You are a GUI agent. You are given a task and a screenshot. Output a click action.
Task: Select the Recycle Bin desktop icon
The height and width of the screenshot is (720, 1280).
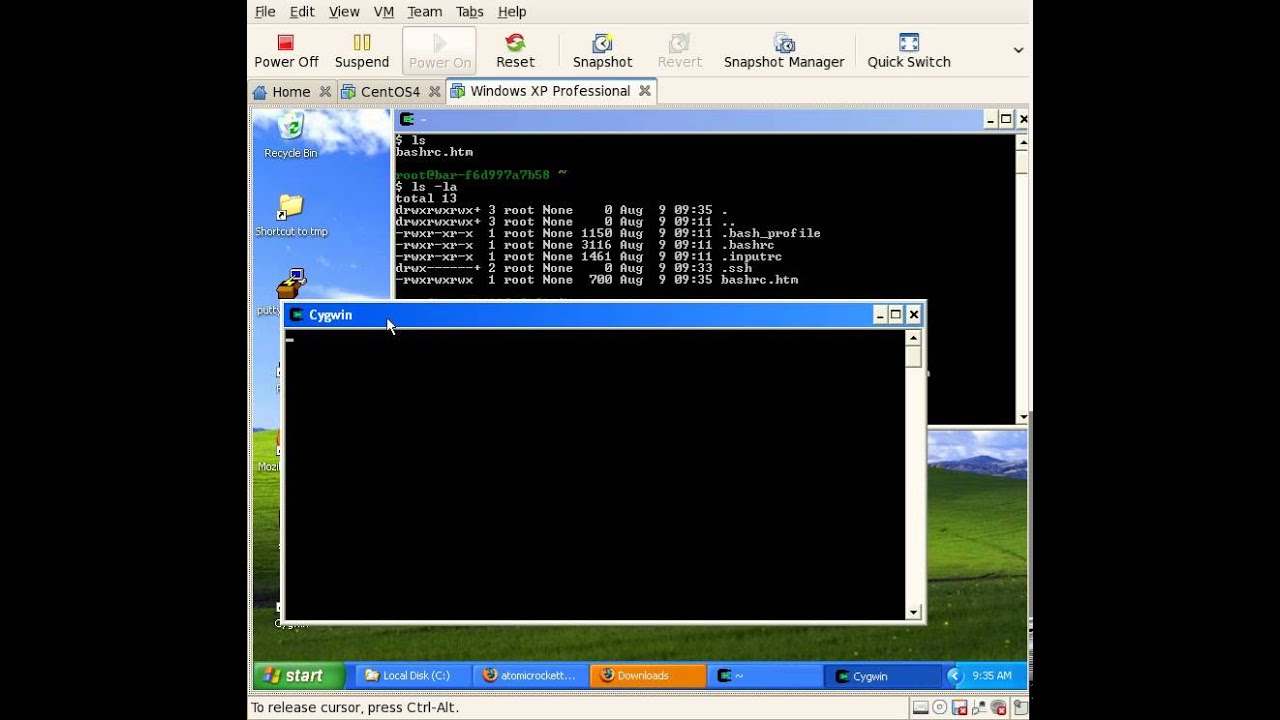coord(291,135)
